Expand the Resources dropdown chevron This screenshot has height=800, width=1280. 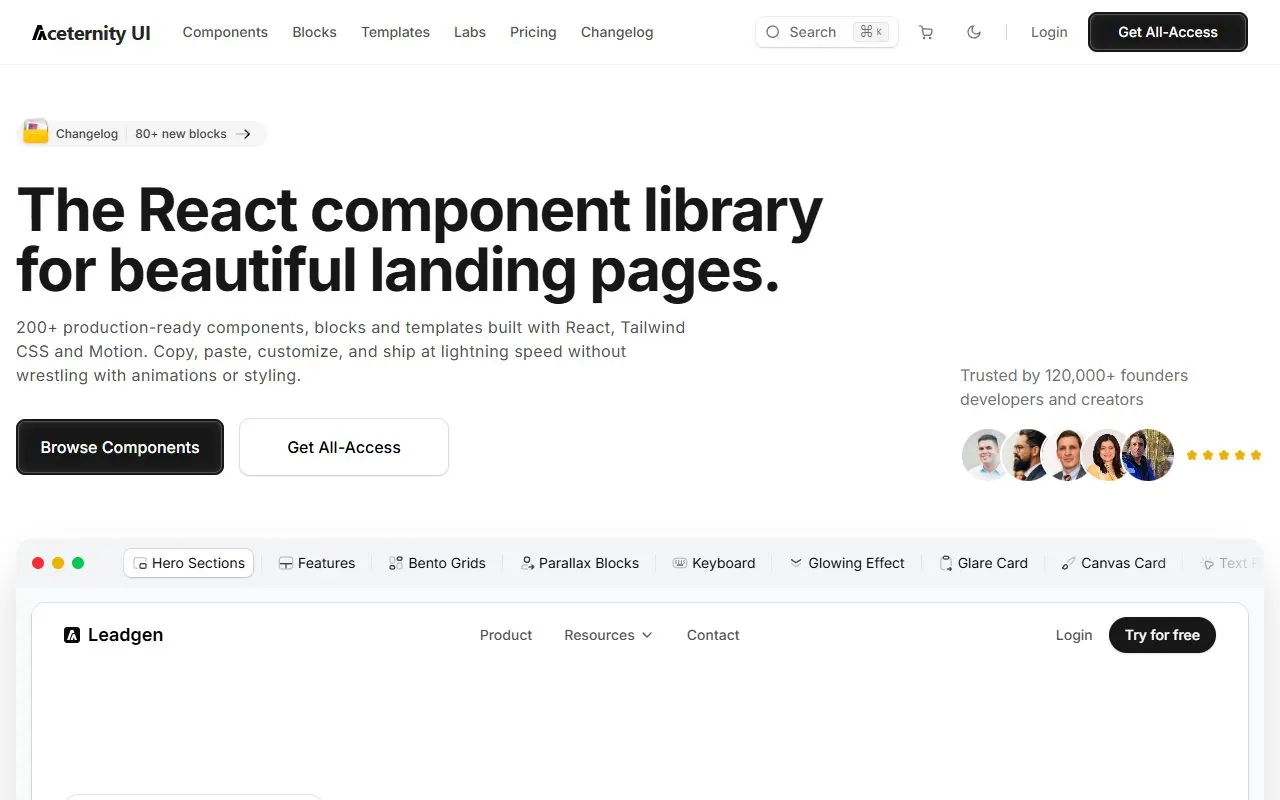point(647,636)
